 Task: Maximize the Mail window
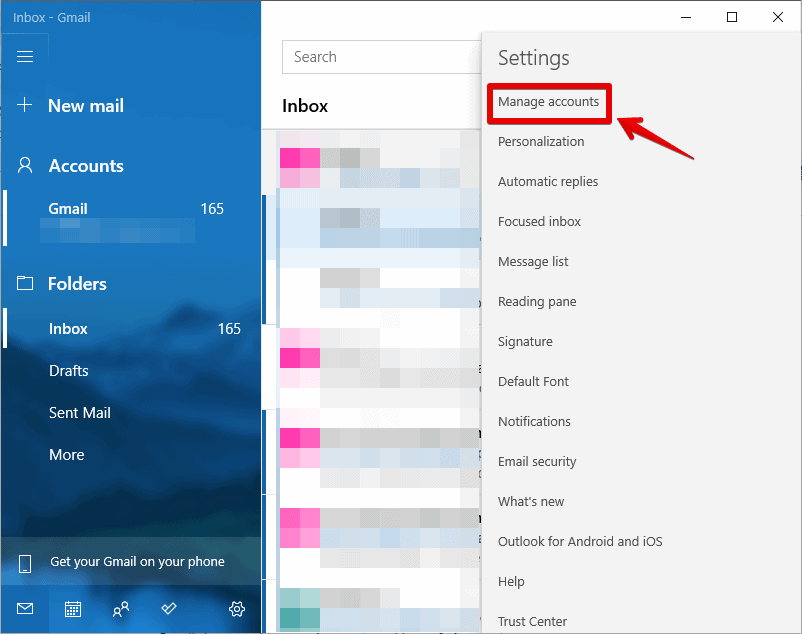[x=732, y=17]
